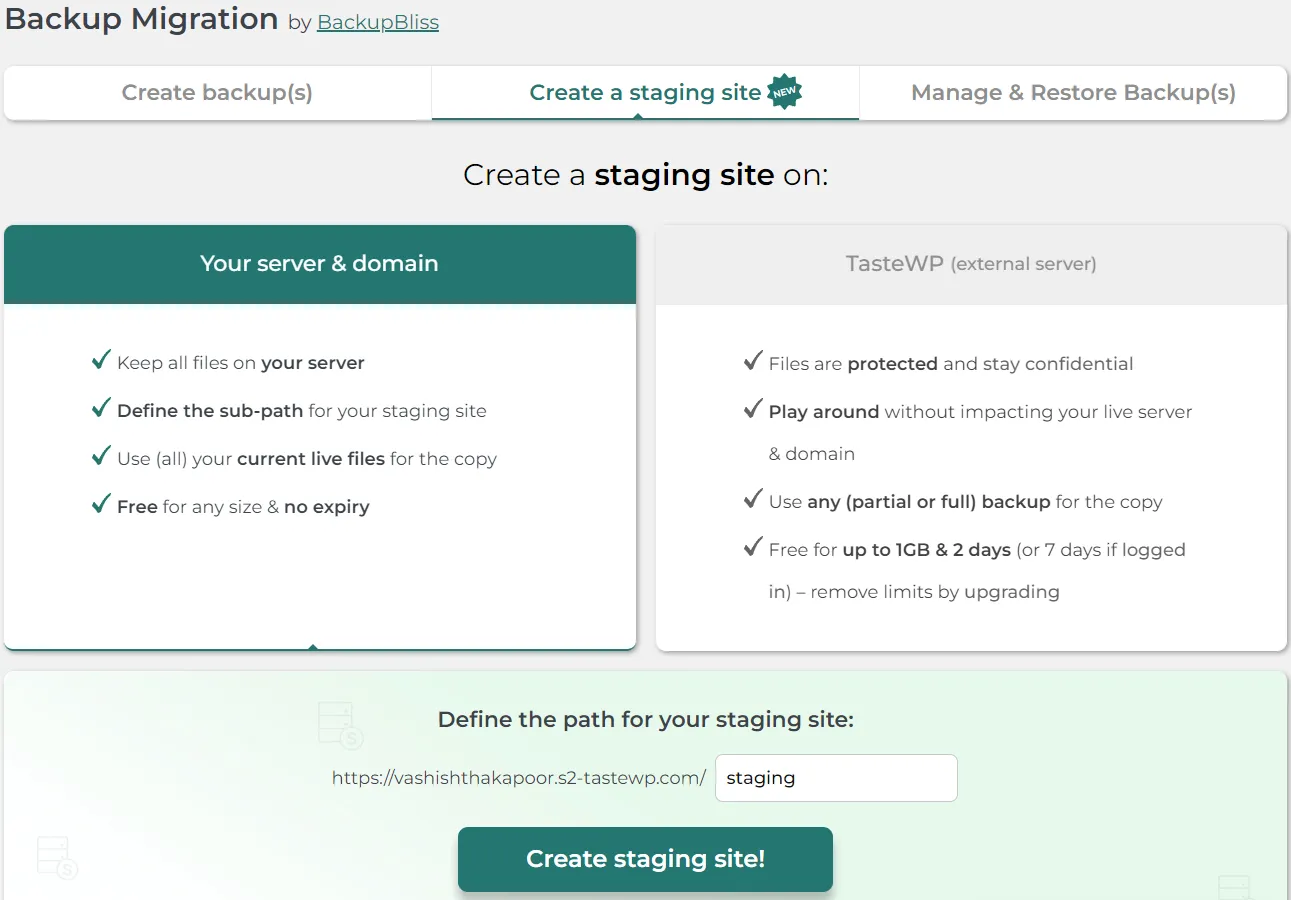Click the staging path input field
This screenshot has width=1291, height=900.
click(x=836, y=778)
